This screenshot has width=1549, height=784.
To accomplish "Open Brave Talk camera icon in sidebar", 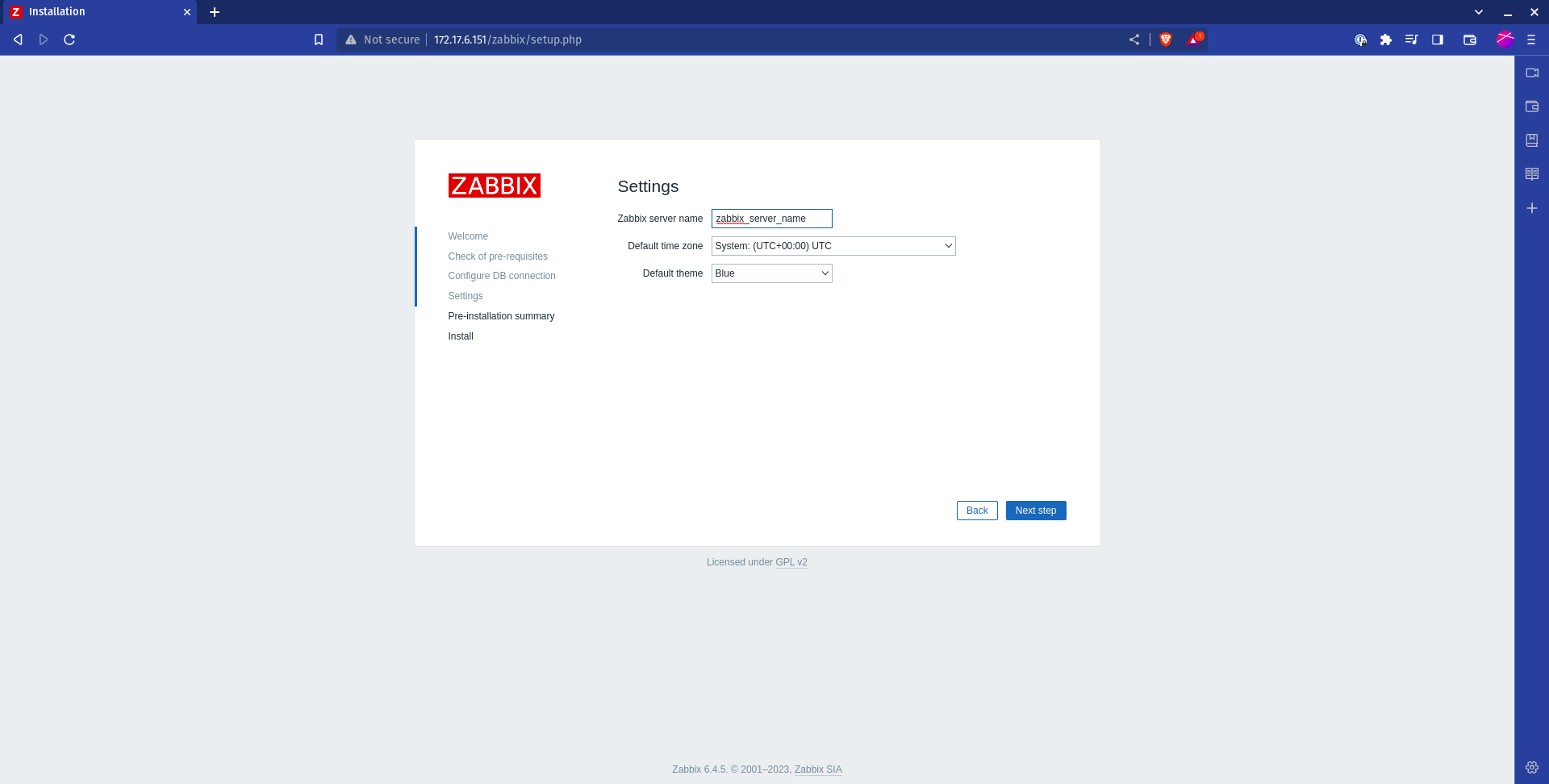I will click(1532, 73).
